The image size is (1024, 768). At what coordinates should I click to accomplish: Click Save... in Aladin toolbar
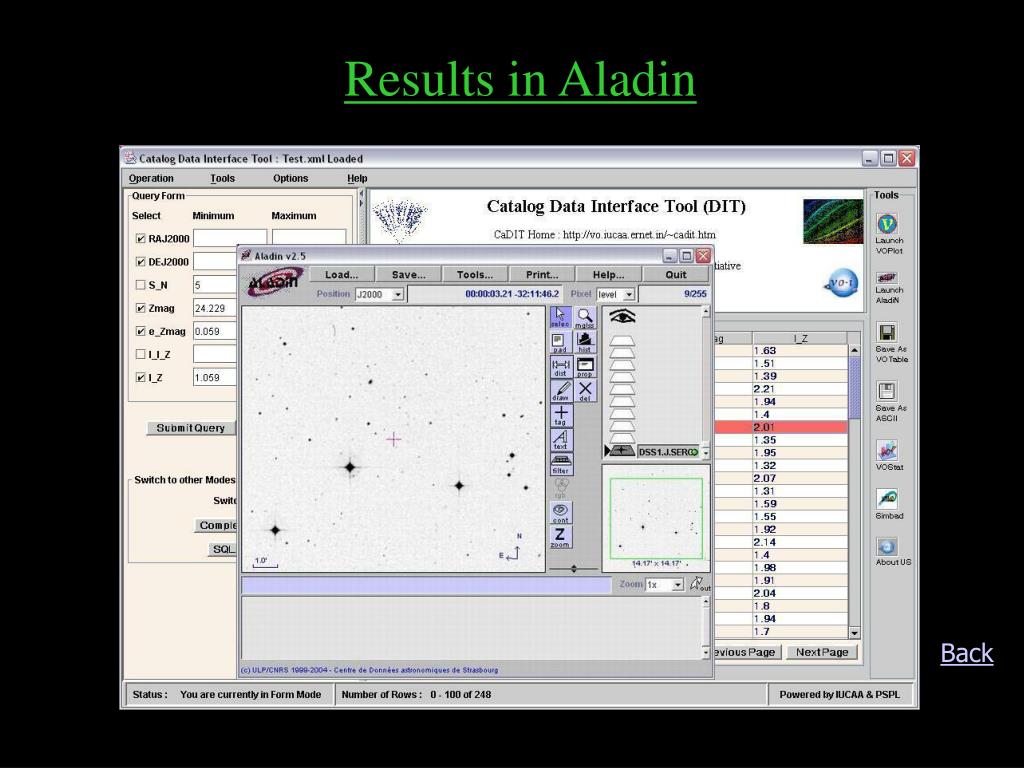409,275
